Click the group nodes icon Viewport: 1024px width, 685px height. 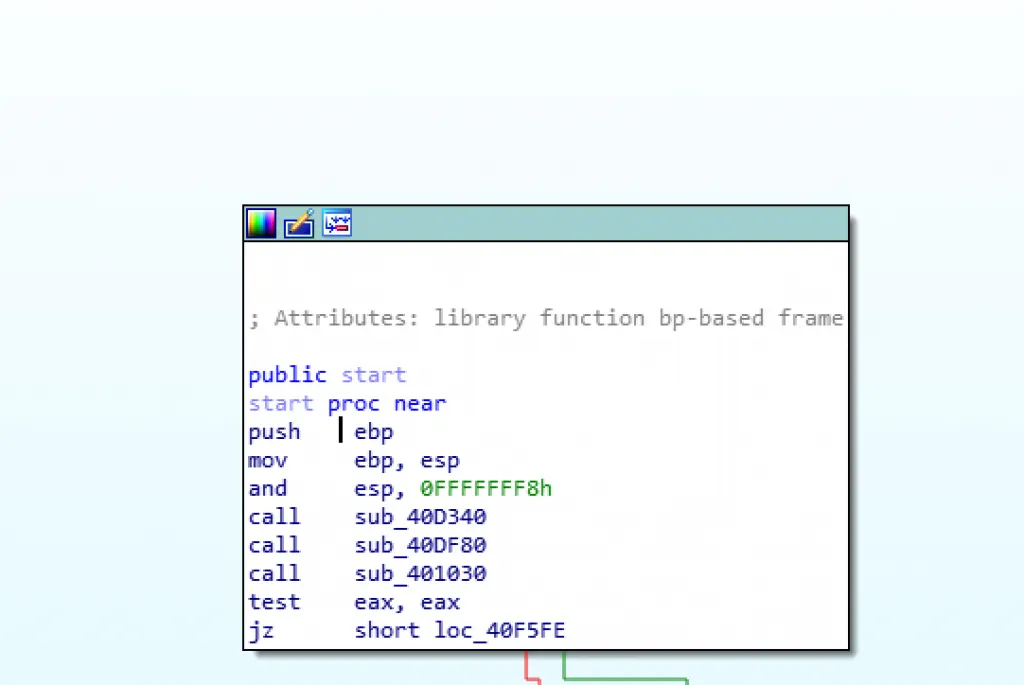point(337,224)
